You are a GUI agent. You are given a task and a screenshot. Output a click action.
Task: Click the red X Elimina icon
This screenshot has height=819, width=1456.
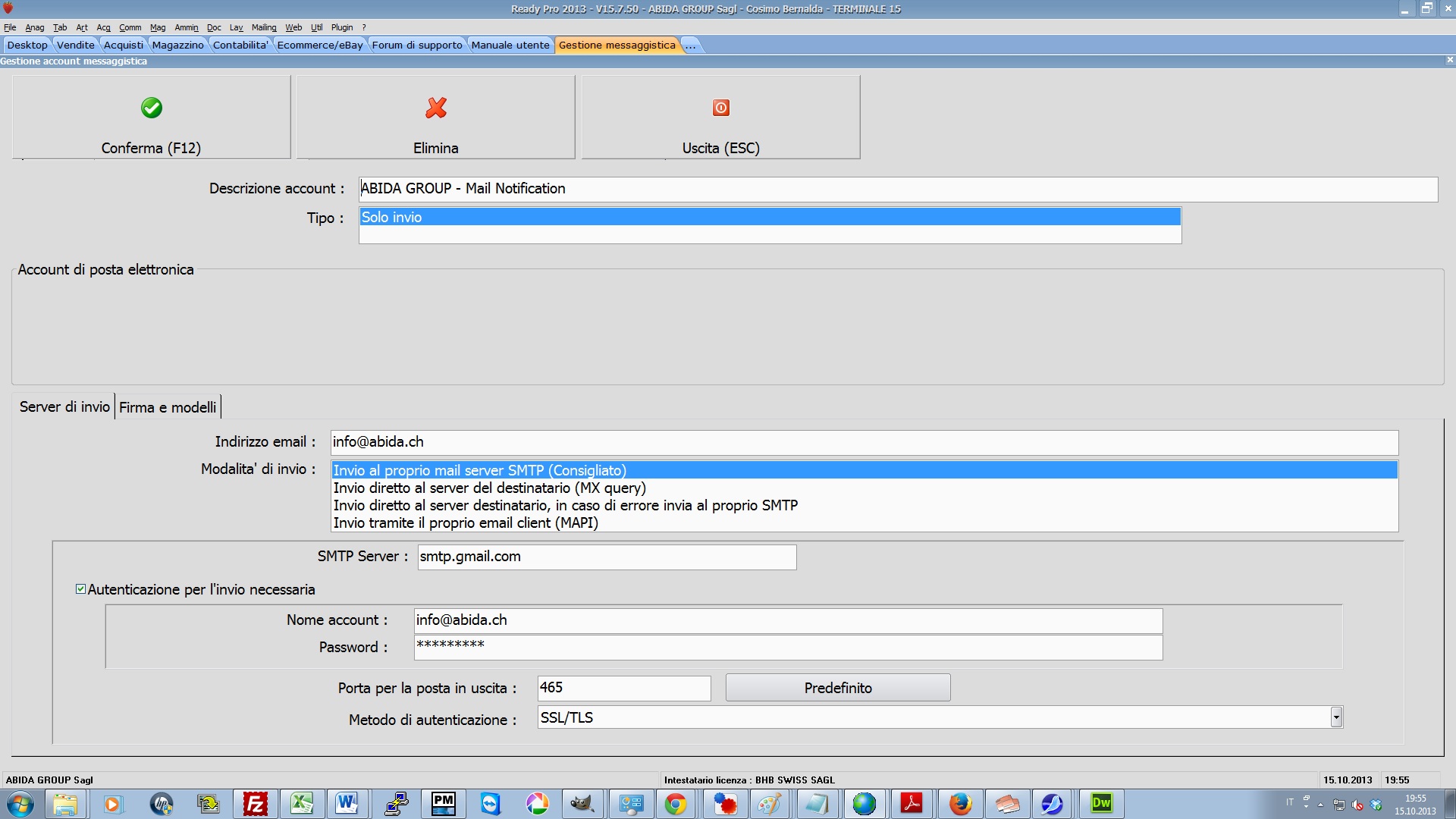pos(436,108)
